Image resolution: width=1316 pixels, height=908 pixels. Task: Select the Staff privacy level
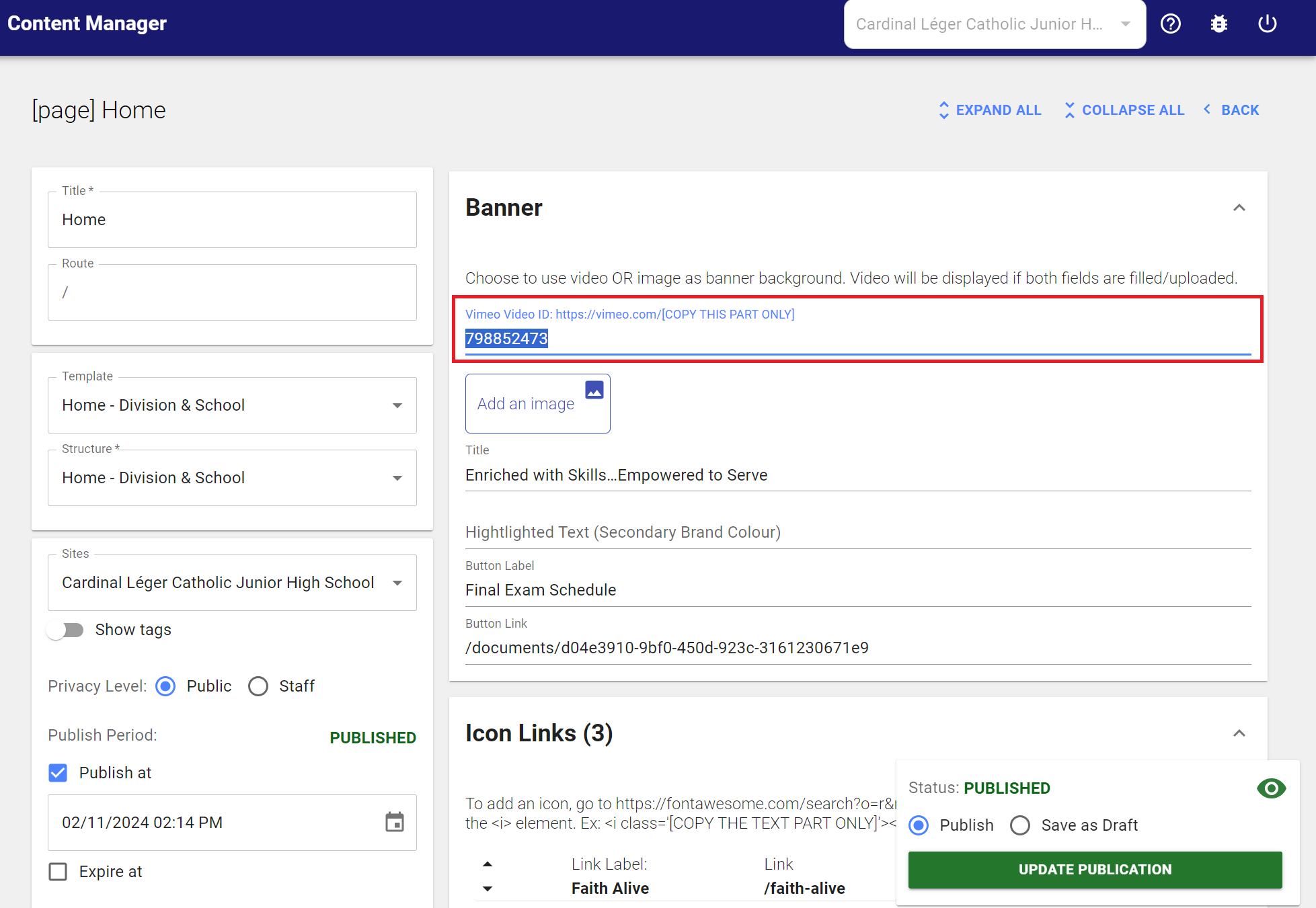tap(258, 686)
